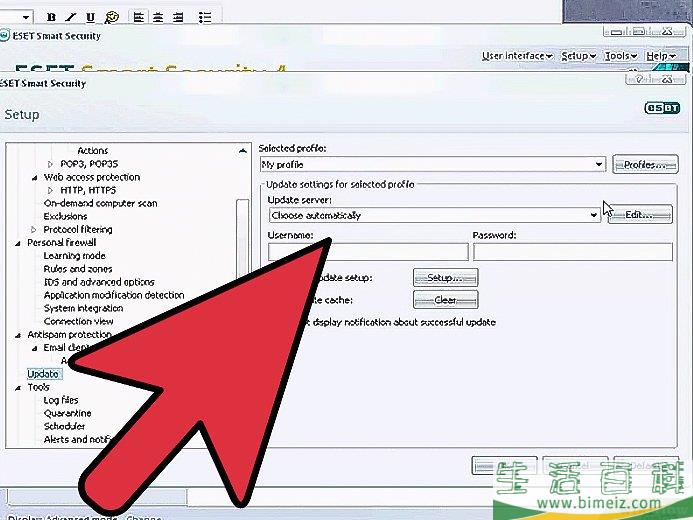
Task: Align text right in the top toolbar
Action: point(178,17)
